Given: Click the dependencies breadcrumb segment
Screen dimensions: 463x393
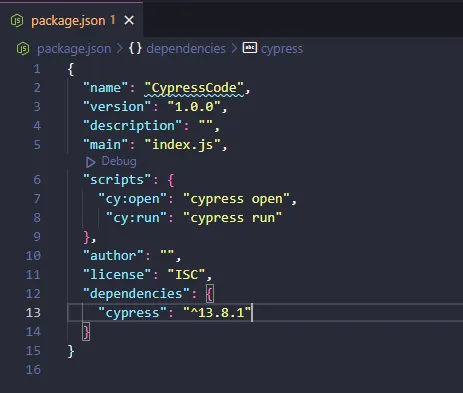Looking at the screenshot, I should [186, 49].
